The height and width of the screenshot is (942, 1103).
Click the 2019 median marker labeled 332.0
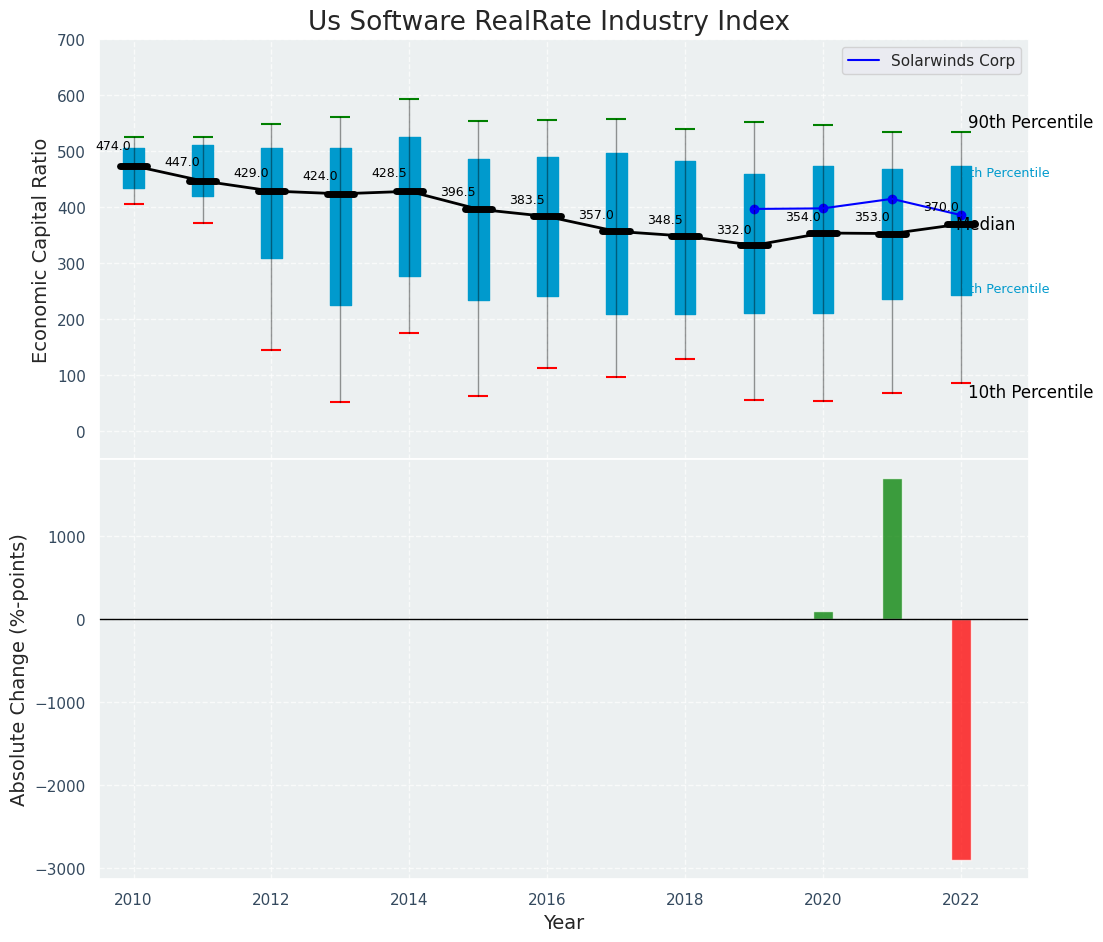click(755, 246)
